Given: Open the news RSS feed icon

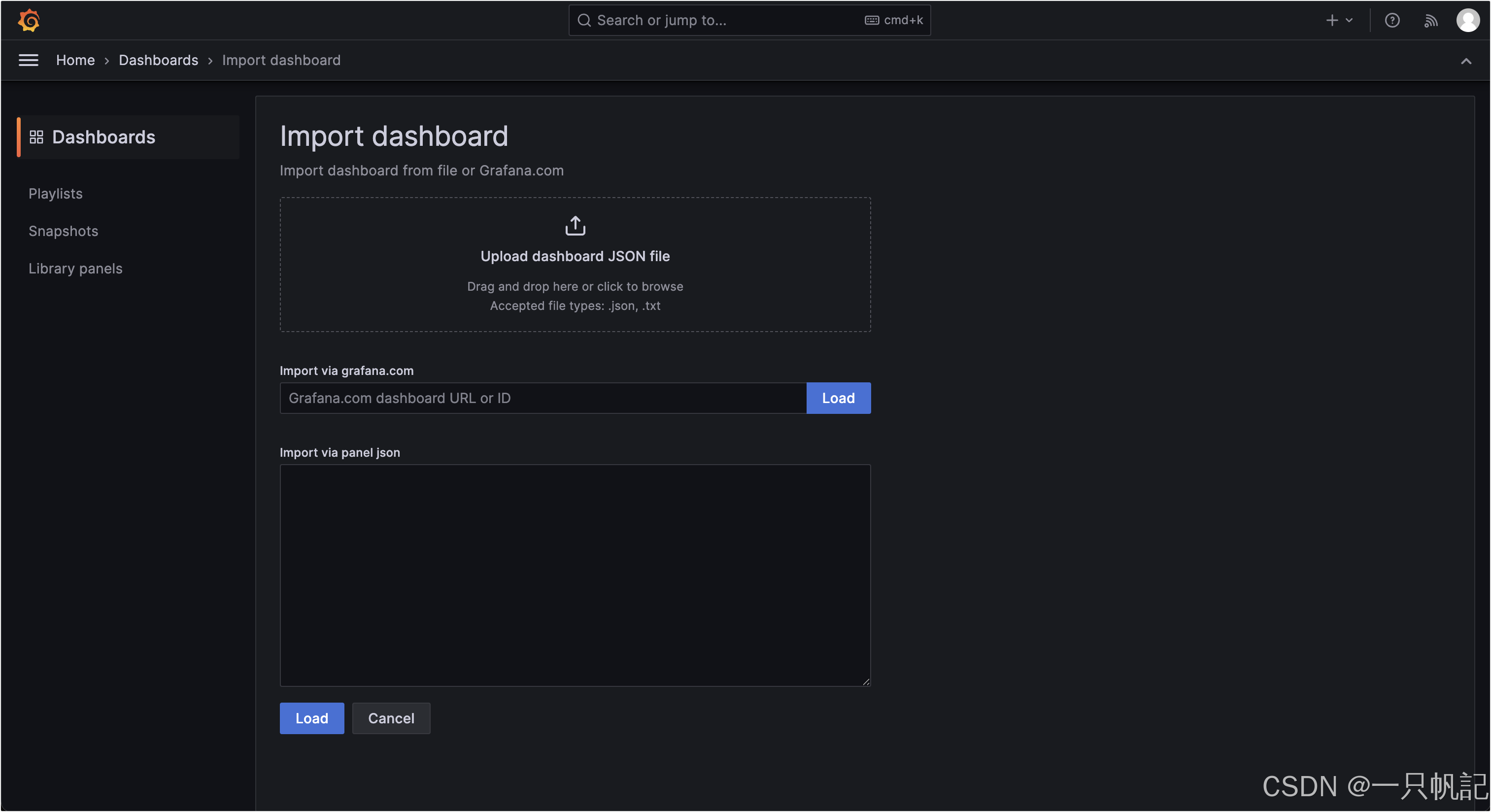Looking at the screenshot, I should click(1430, 20).
